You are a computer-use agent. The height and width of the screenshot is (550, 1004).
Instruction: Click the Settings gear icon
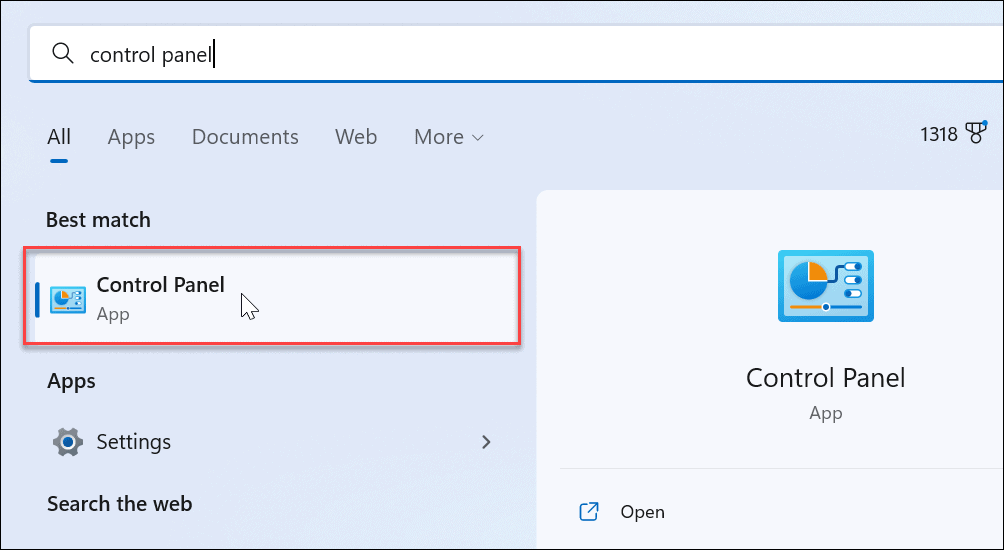(x=67, y=441)
